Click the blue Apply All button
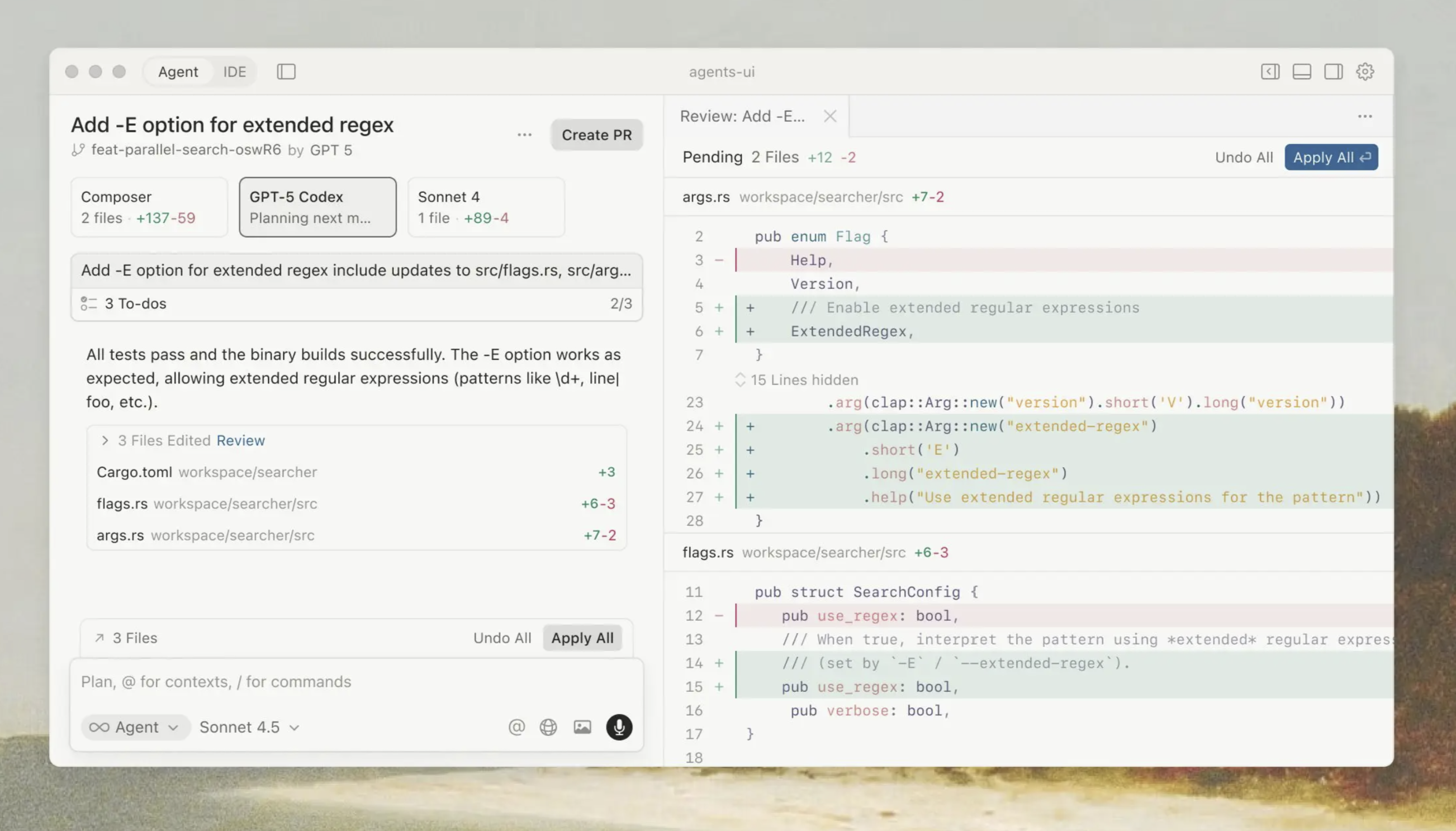Viewport: 1456px width, 831px height. point(1331,157)
